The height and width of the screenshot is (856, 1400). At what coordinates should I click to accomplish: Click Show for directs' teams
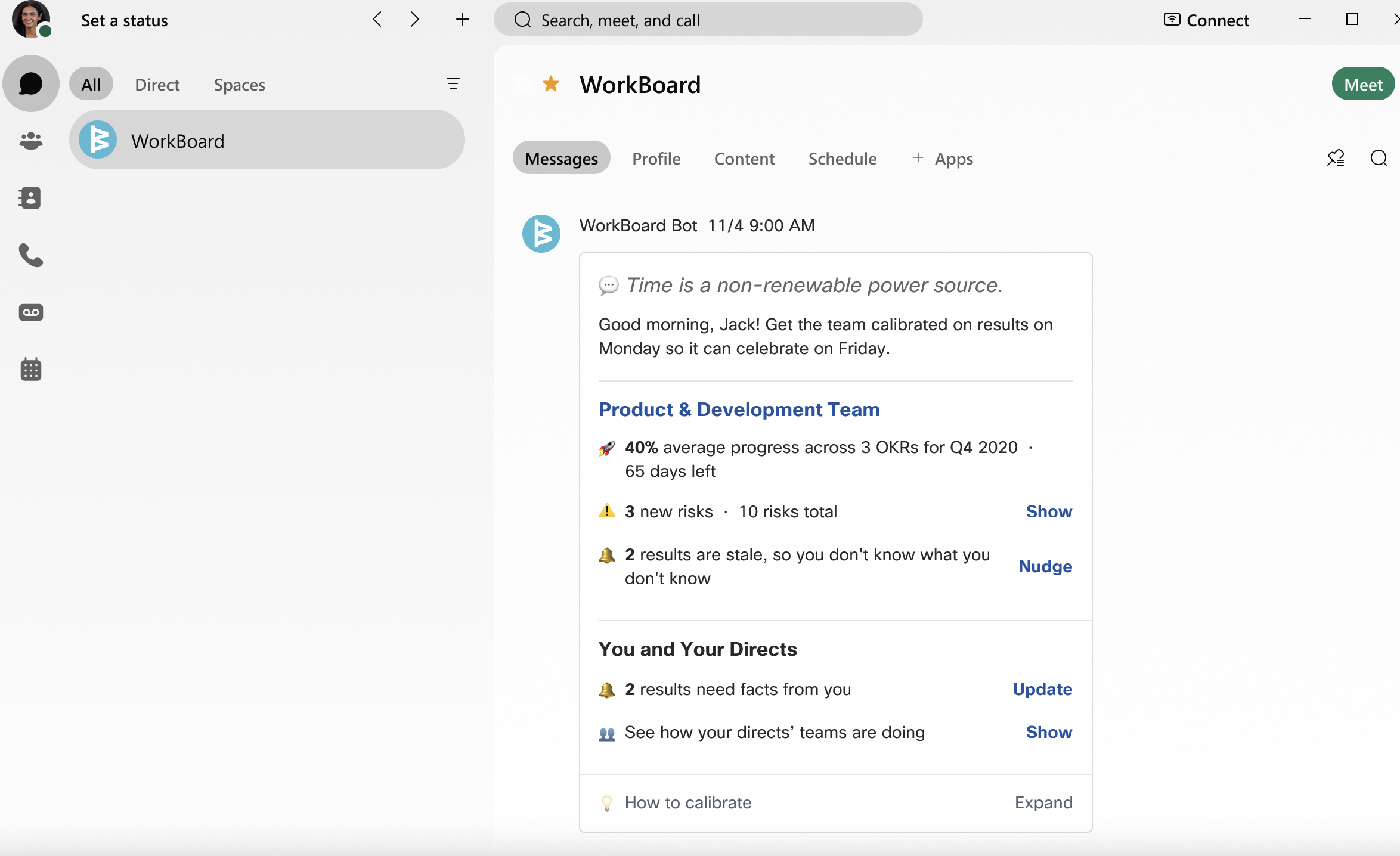click(1049, 732)
